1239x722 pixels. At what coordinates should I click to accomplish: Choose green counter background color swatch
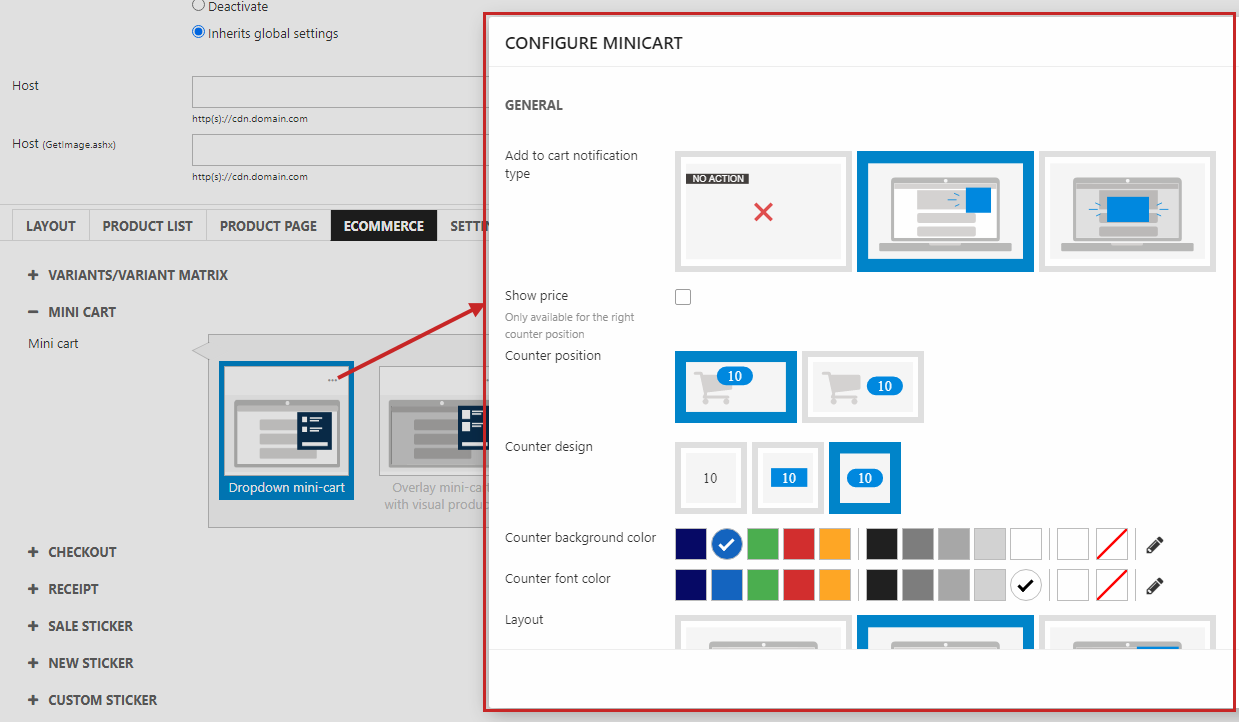(763, 544)
